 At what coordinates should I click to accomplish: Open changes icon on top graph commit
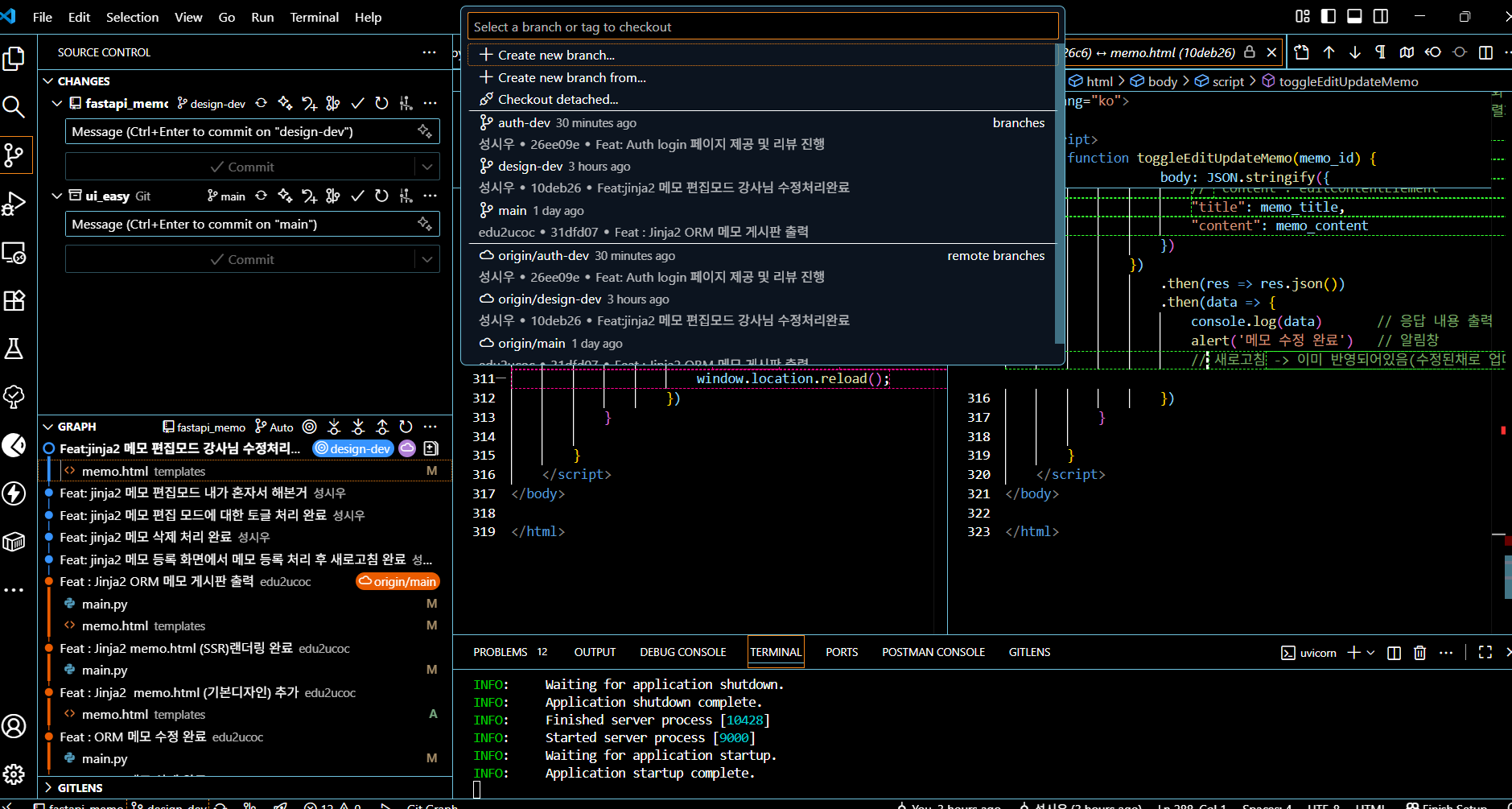coord(431,448)
